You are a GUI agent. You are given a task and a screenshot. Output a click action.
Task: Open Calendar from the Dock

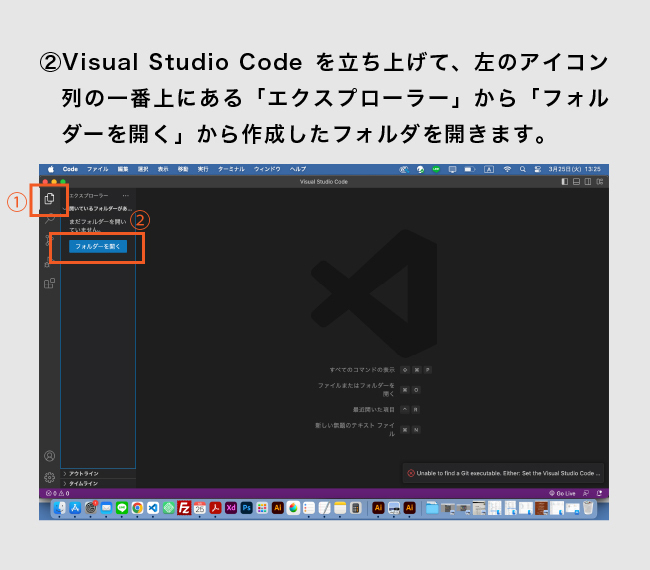coord(200,507)
